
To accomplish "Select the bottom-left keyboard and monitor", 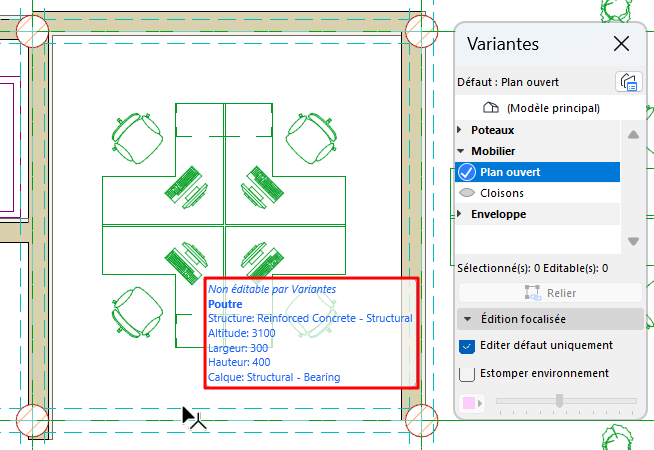I will click(186, 263).
